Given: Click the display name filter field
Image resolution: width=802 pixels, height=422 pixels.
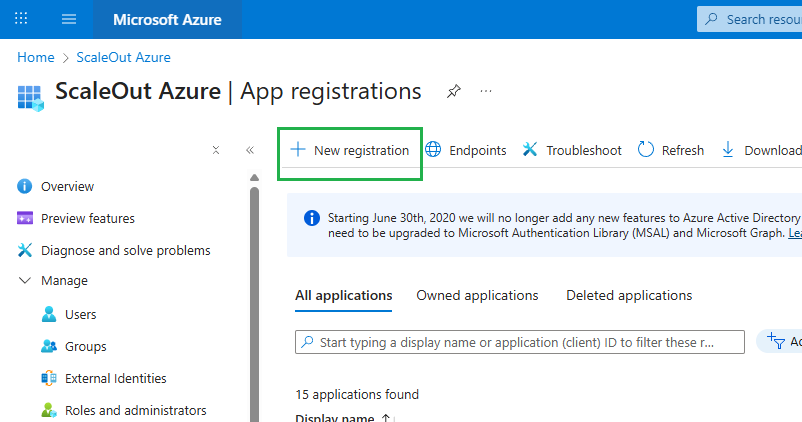Looking at the screenshot, I should (x=520, y=342).
